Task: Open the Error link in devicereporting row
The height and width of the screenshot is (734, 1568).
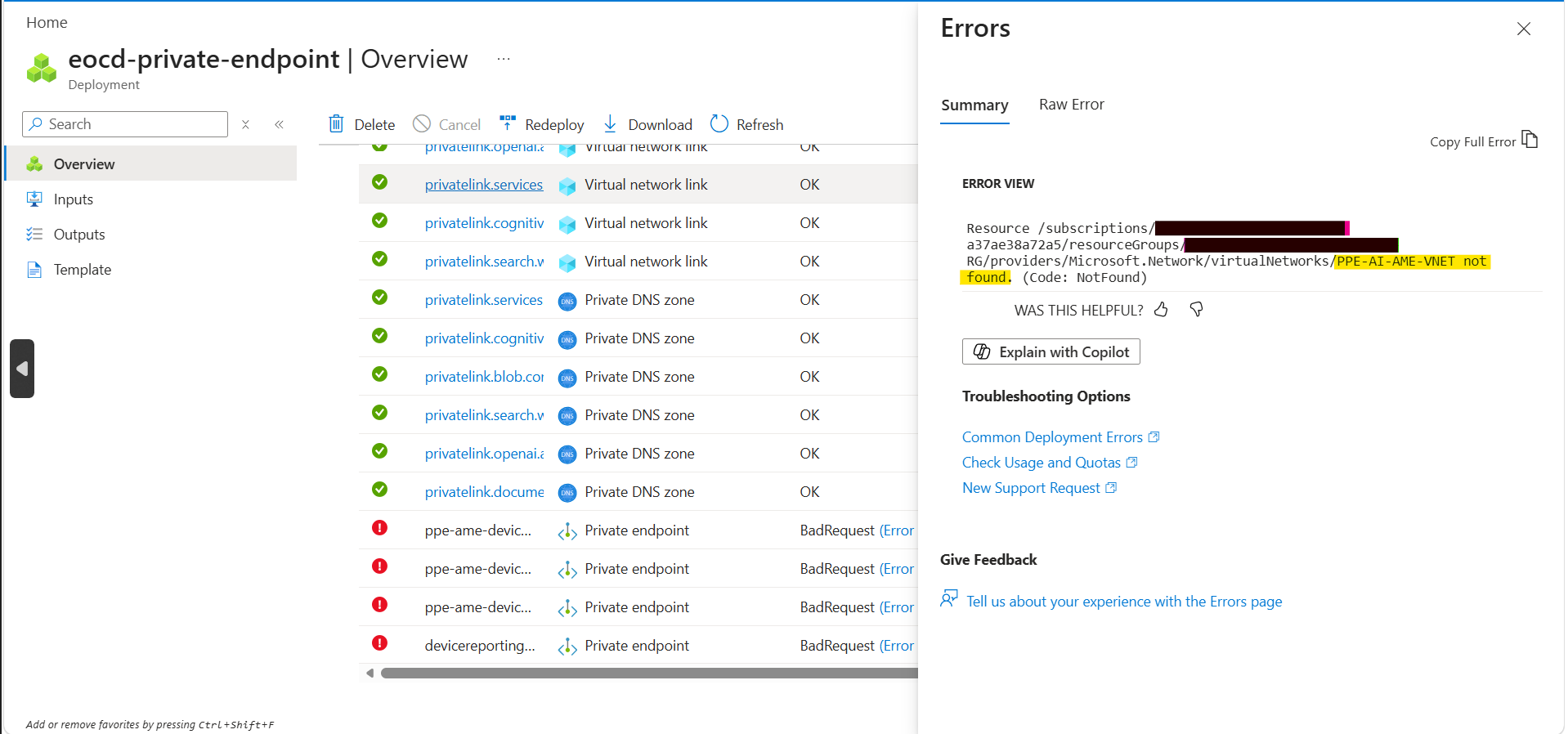Action: [897, 646]
